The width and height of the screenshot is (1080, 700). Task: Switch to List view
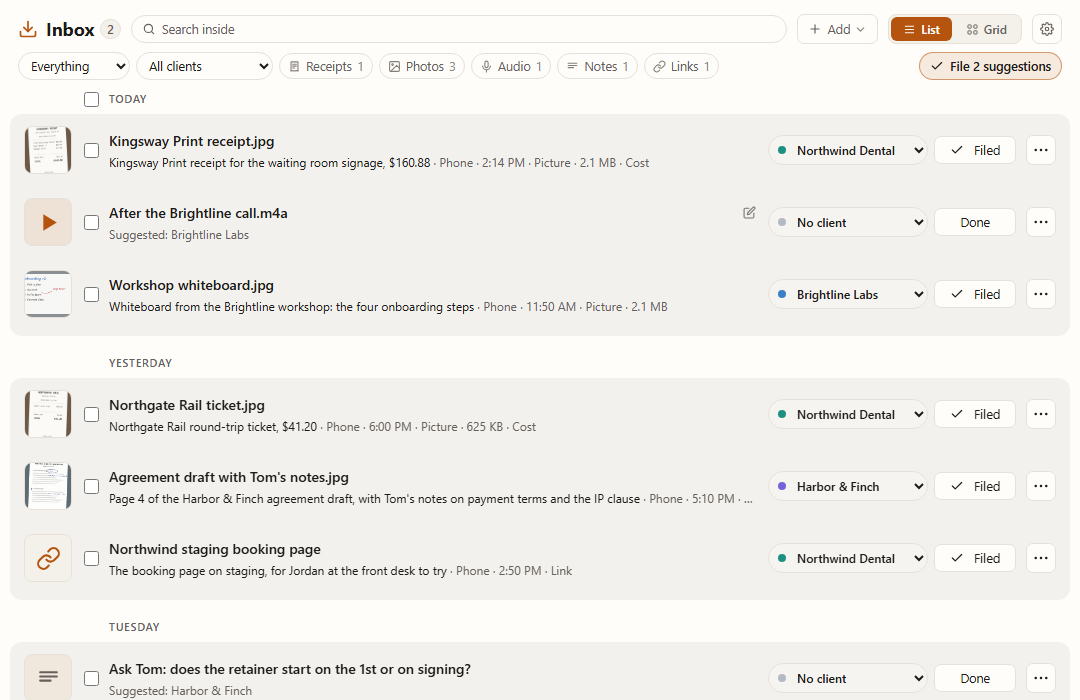click(922, 30)
